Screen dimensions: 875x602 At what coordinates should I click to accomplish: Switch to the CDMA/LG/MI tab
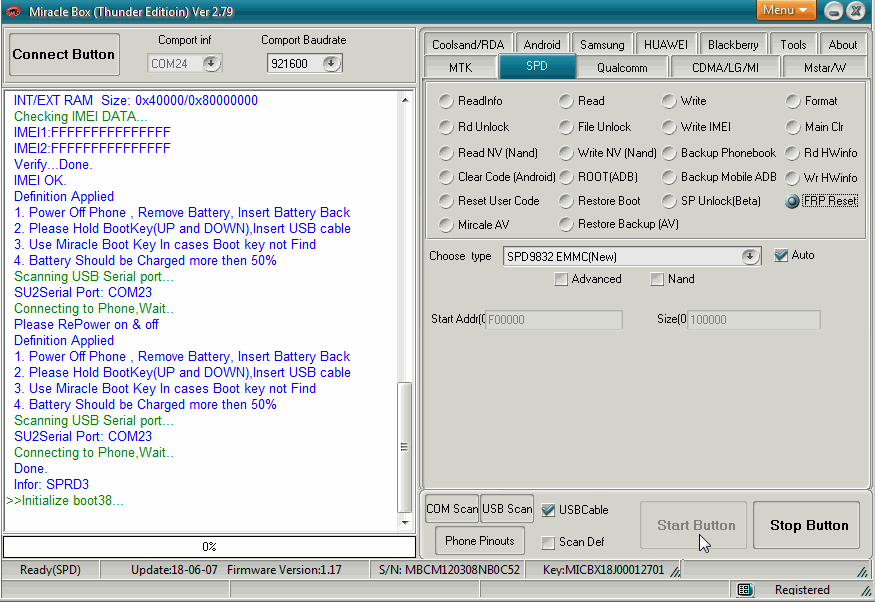click(725, 68)
